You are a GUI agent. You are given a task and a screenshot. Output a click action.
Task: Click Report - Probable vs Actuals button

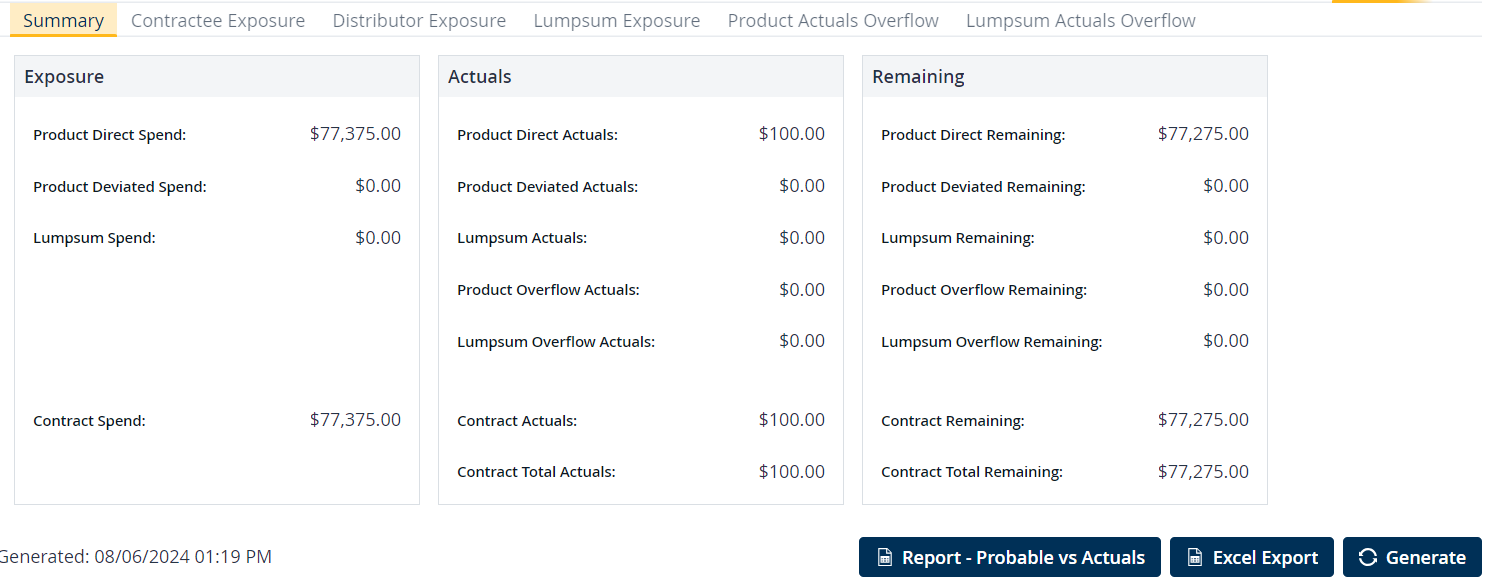(1010, 558)
